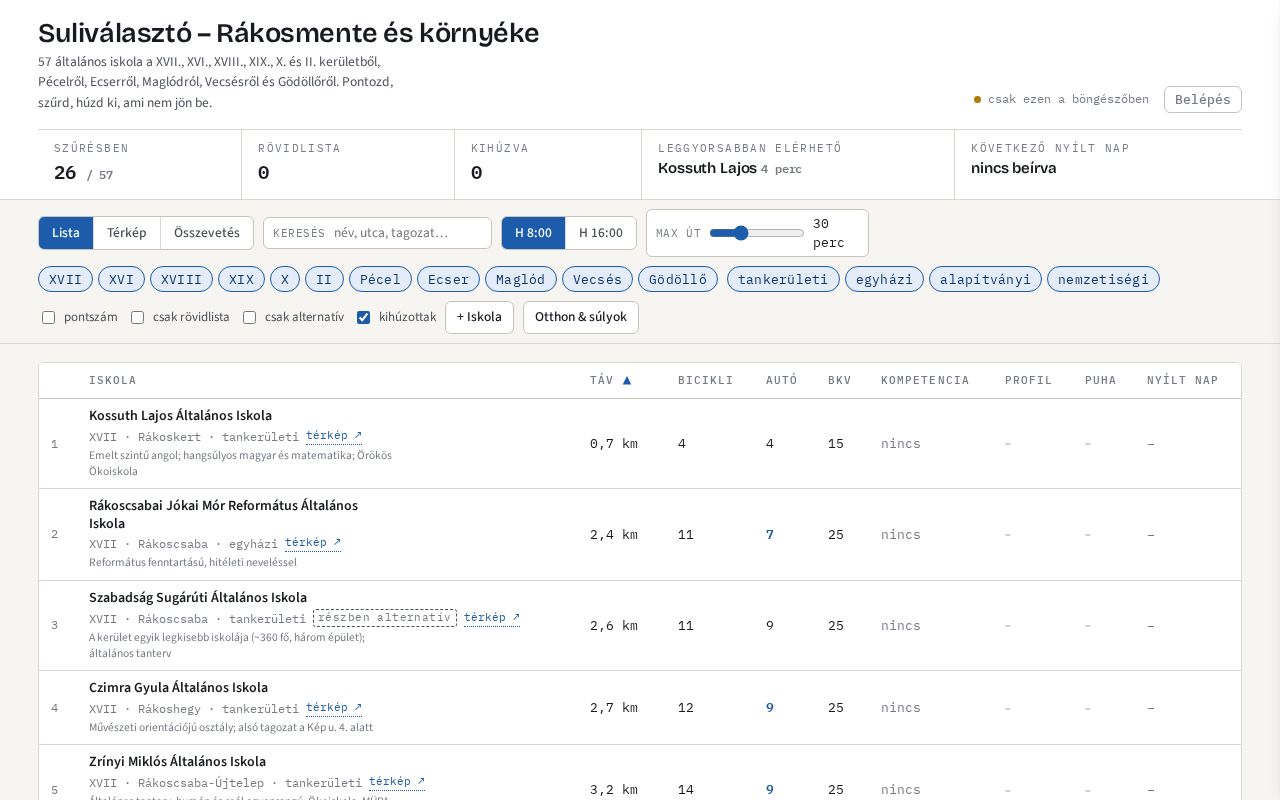Sort by the TÁV column header
Image resolution: width=1280 pixels, height=800 pixels.
pos(610,380)
